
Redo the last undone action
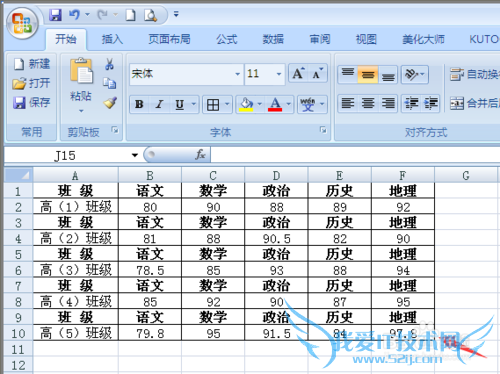tap(102, 15)
